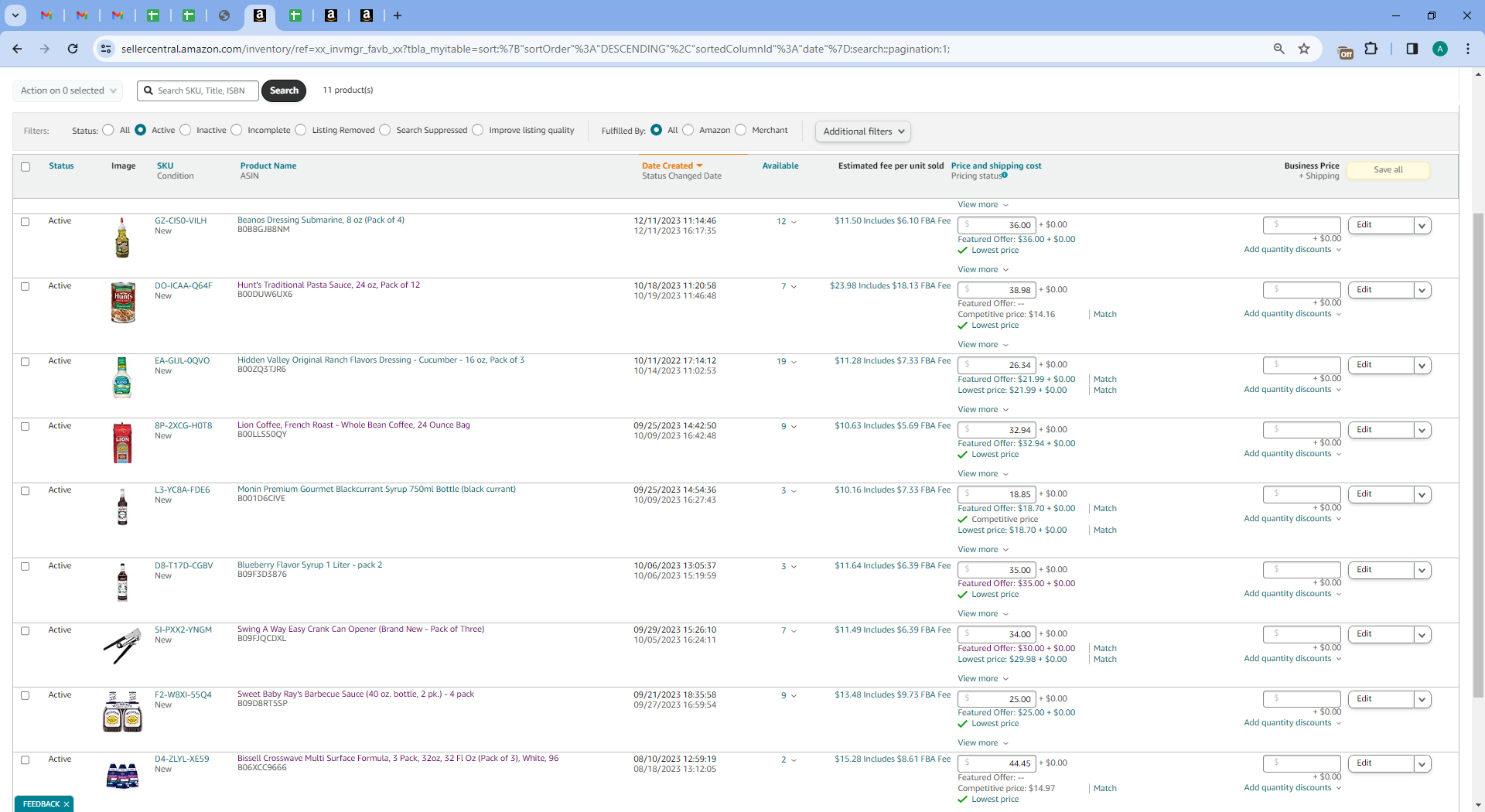
Task: Click the zoom magnifier icon in address bar
Action: click(x=1279, y=49)
